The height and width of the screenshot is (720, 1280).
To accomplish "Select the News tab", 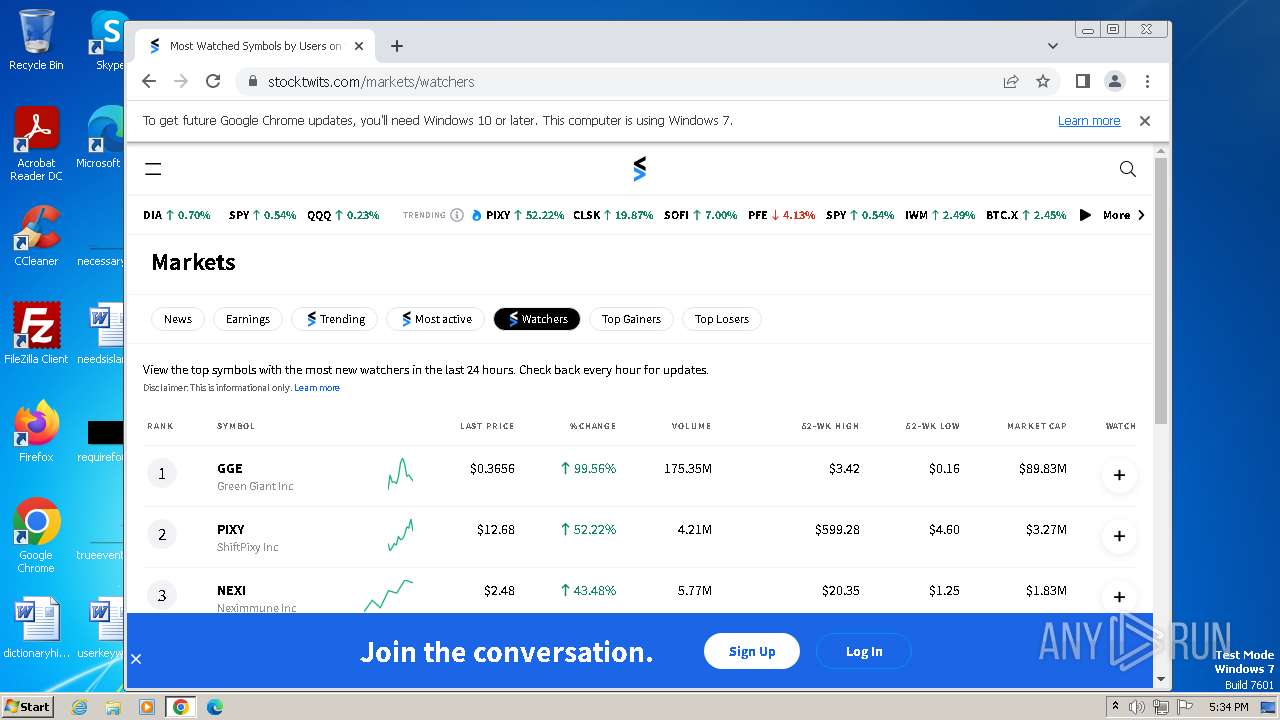I will pyautogui.click(x=178, y=319).
